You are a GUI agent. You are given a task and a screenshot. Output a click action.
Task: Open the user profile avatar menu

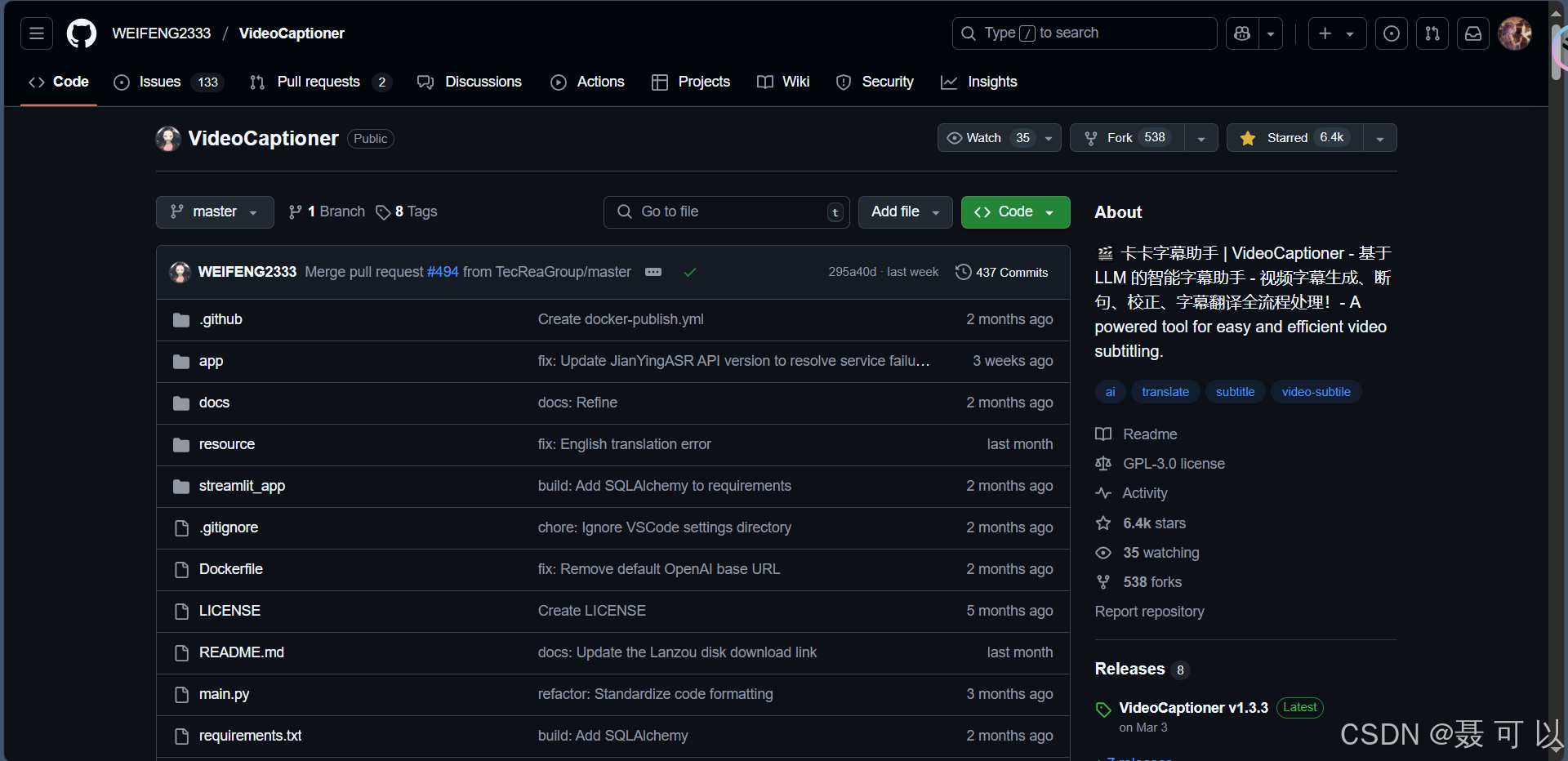click(x=1515, y=33)
